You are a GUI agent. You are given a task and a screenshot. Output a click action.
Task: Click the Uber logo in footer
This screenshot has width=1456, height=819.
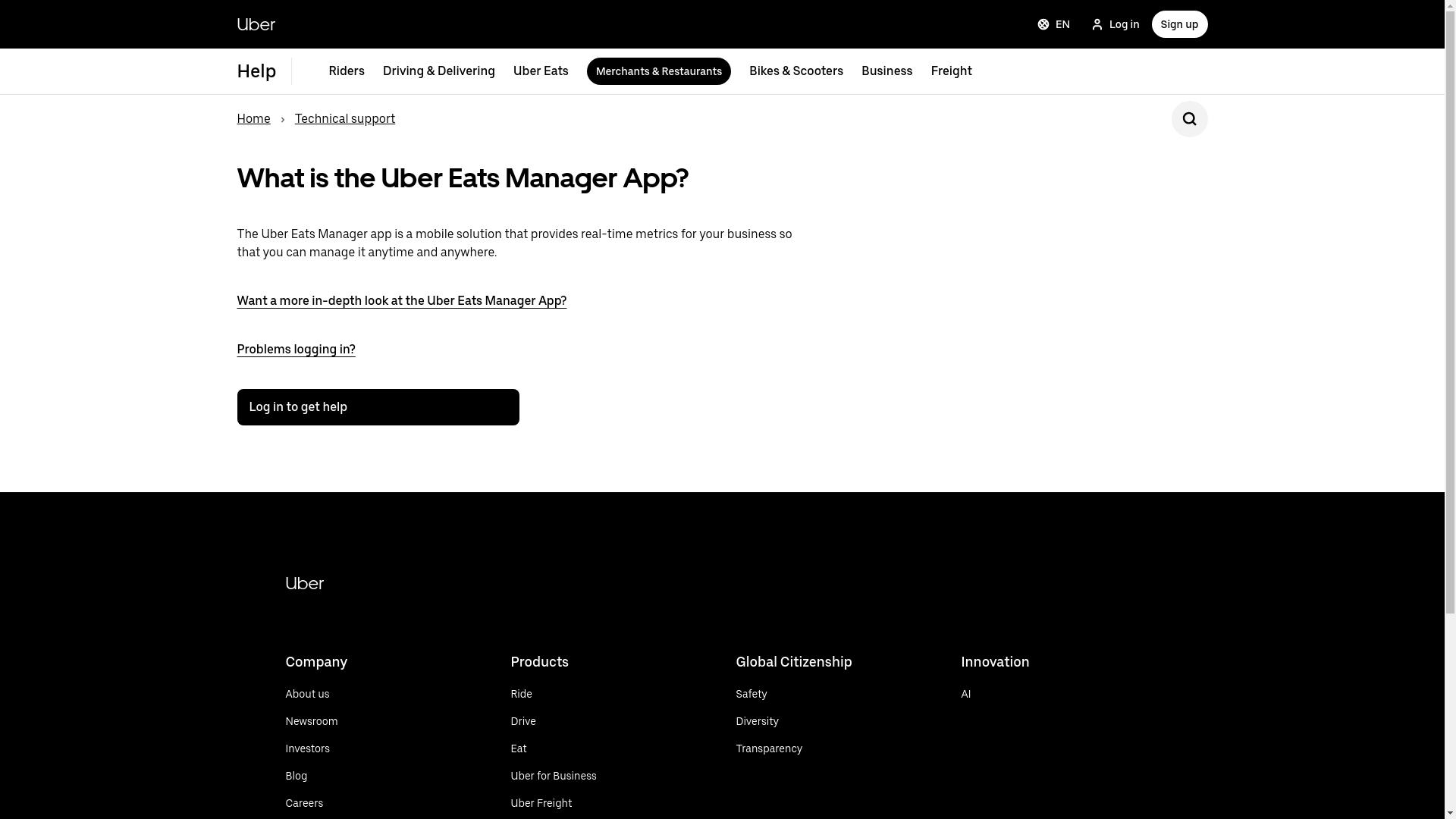[305, 583]
